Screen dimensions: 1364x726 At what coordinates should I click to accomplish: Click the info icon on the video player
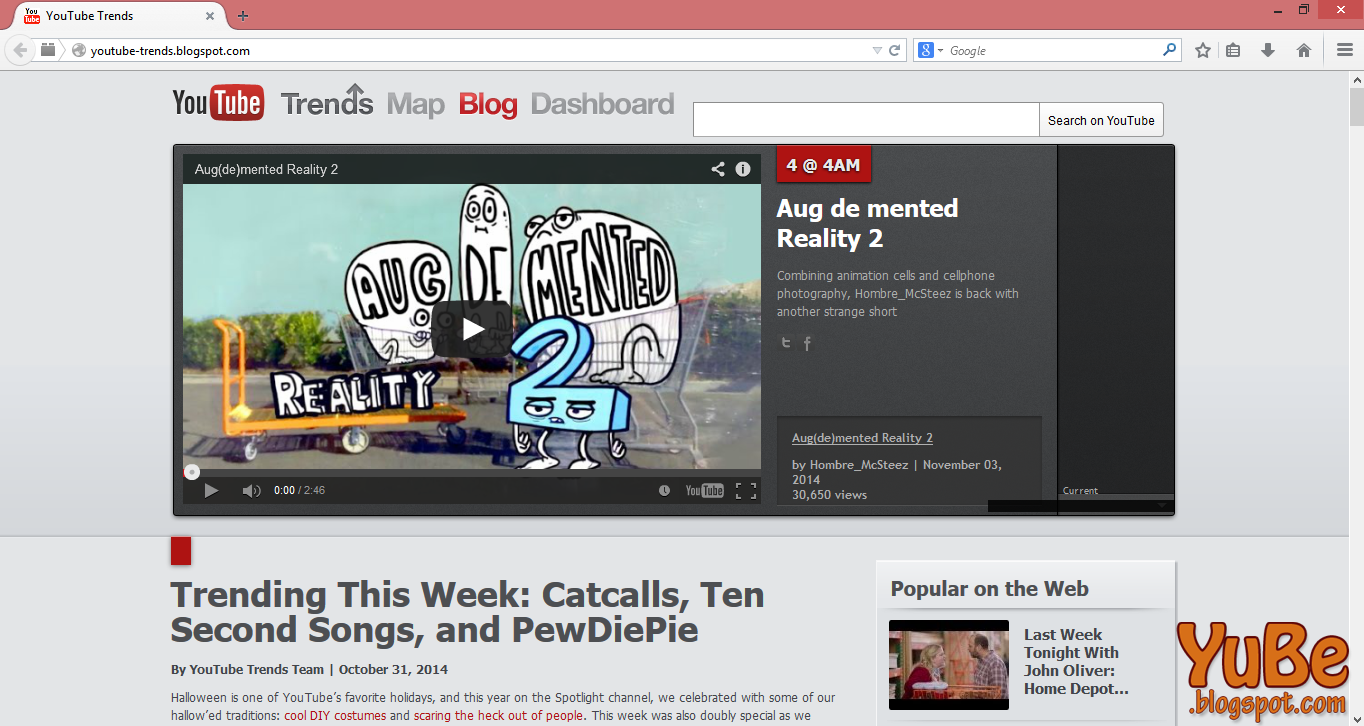(743, 169)
